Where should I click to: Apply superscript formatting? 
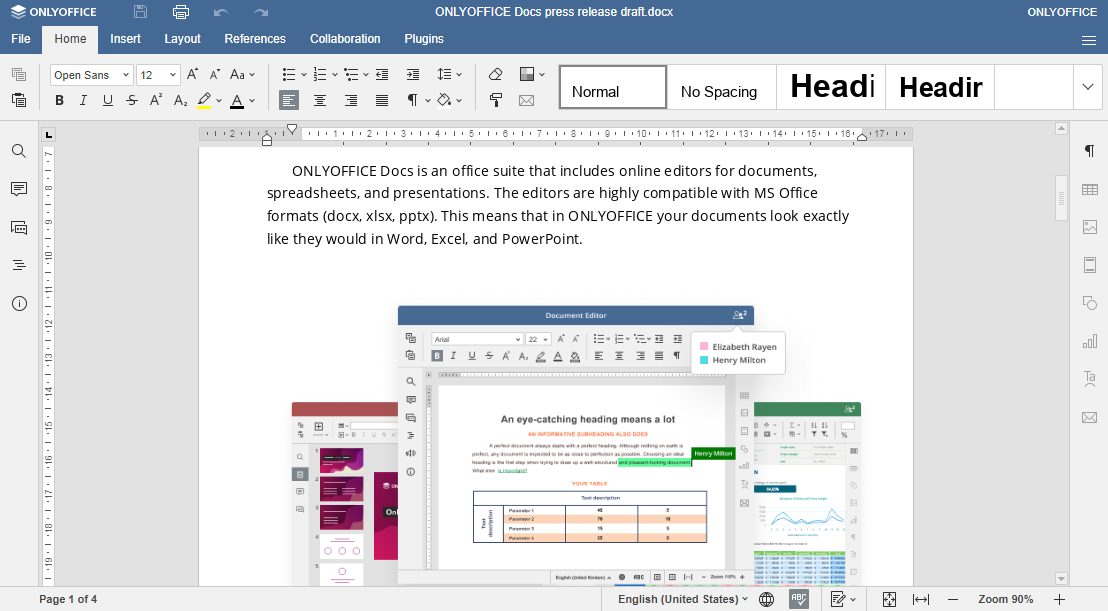click(155, 100)
